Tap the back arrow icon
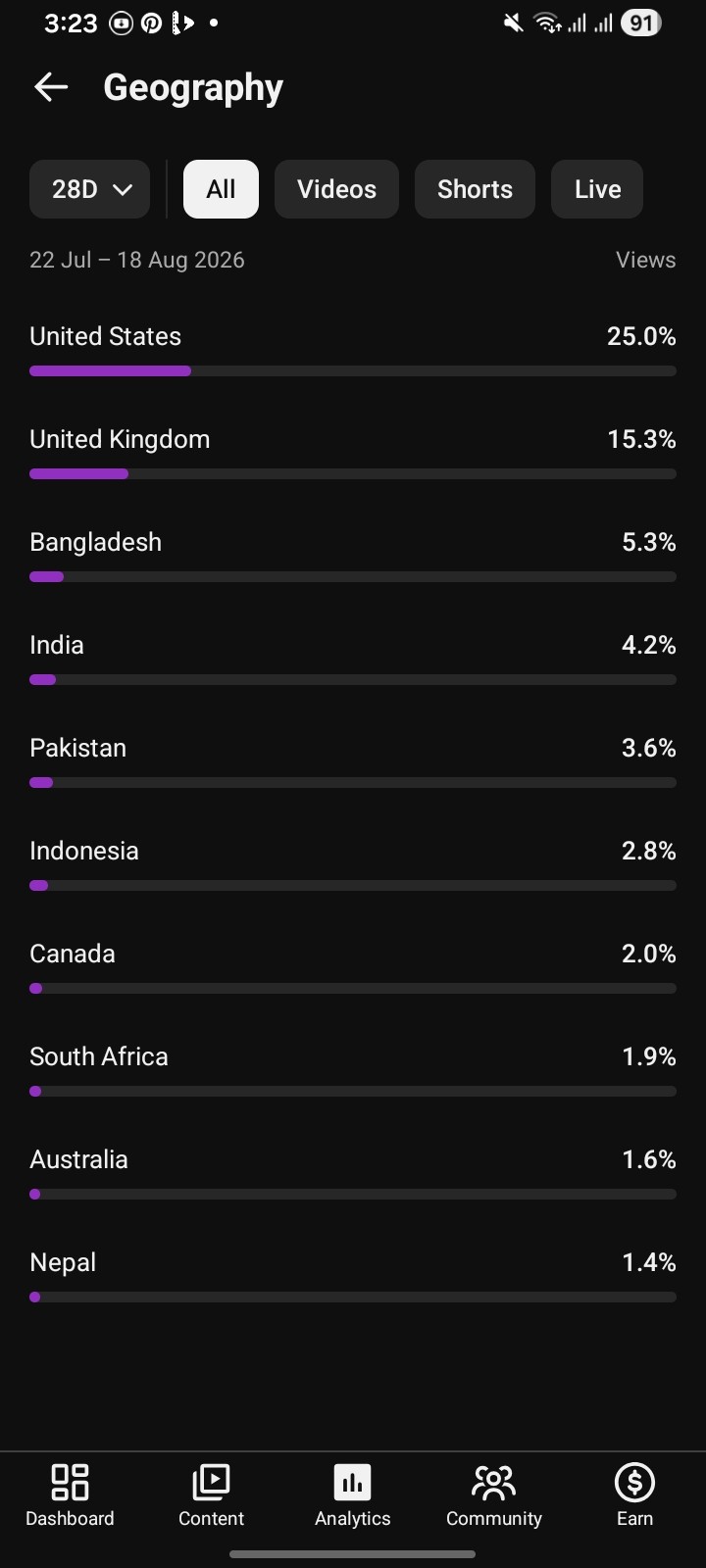Image resolution: width=706 pixels, height=1568 pixels. click(x=51, y=87)
